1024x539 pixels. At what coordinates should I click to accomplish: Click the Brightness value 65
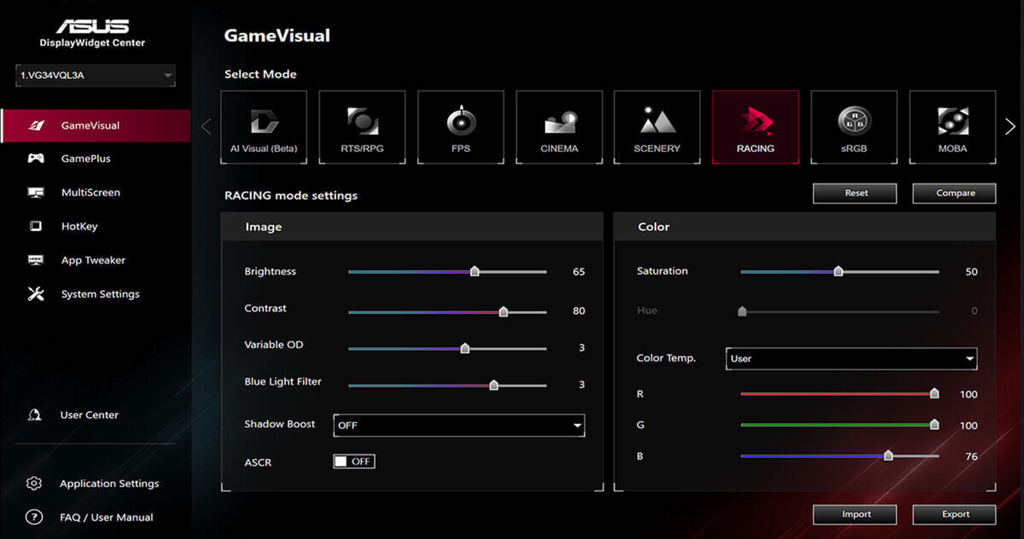coord(579,272)
